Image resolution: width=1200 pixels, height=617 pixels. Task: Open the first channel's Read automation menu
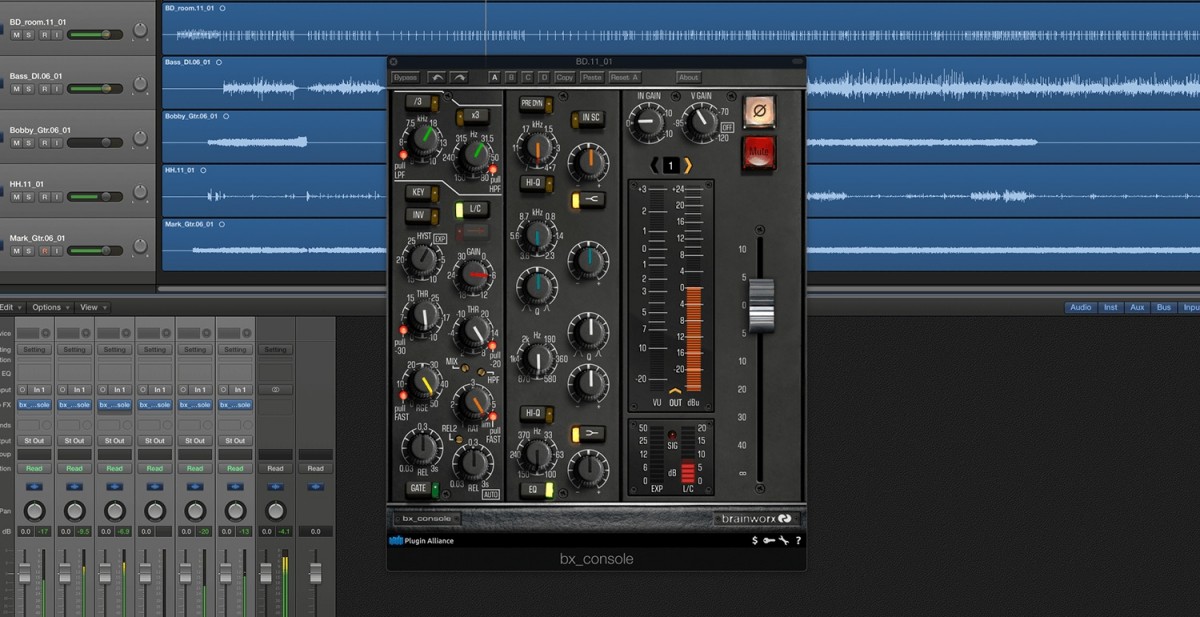click(x=35, y=468)
